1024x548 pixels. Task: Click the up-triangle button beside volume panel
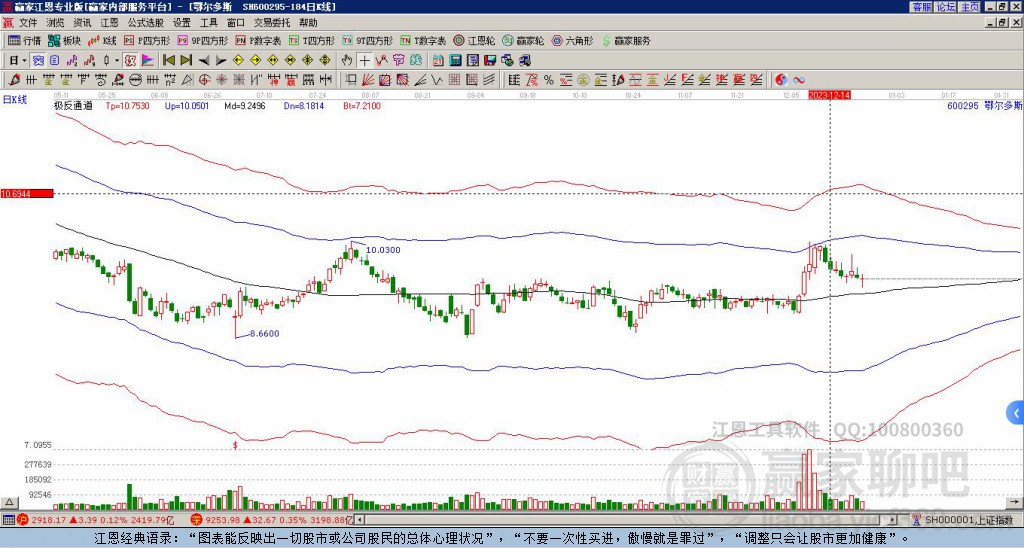[9, 502]
